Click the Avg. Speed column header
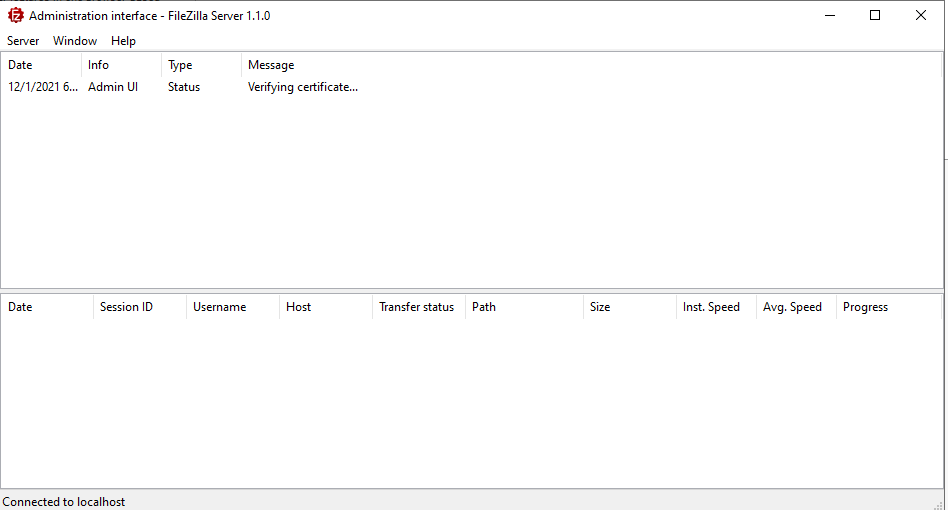This screenshot has width=948, height=510. [796, 307]
